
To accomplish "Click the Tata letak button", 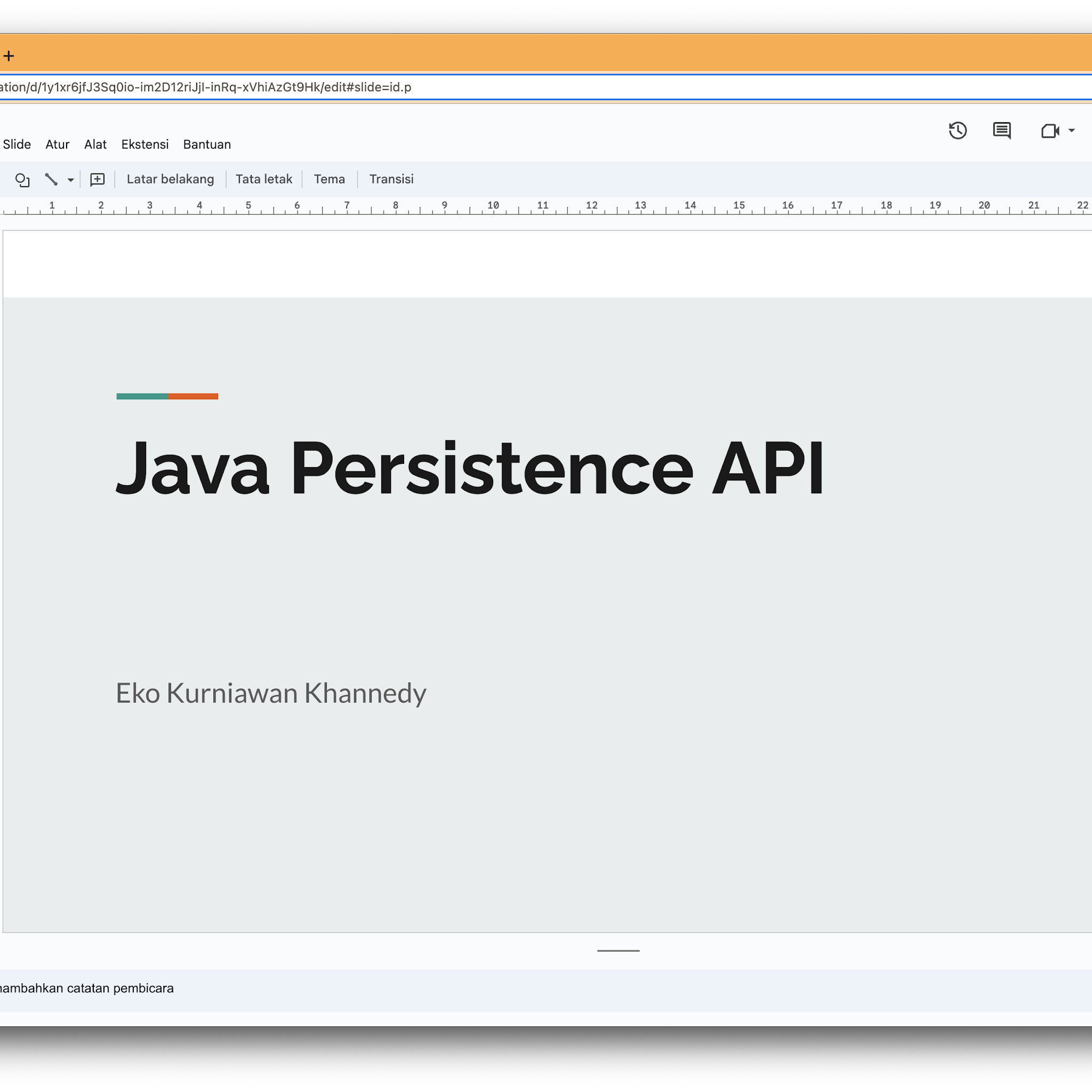I will tap(264, 179).
